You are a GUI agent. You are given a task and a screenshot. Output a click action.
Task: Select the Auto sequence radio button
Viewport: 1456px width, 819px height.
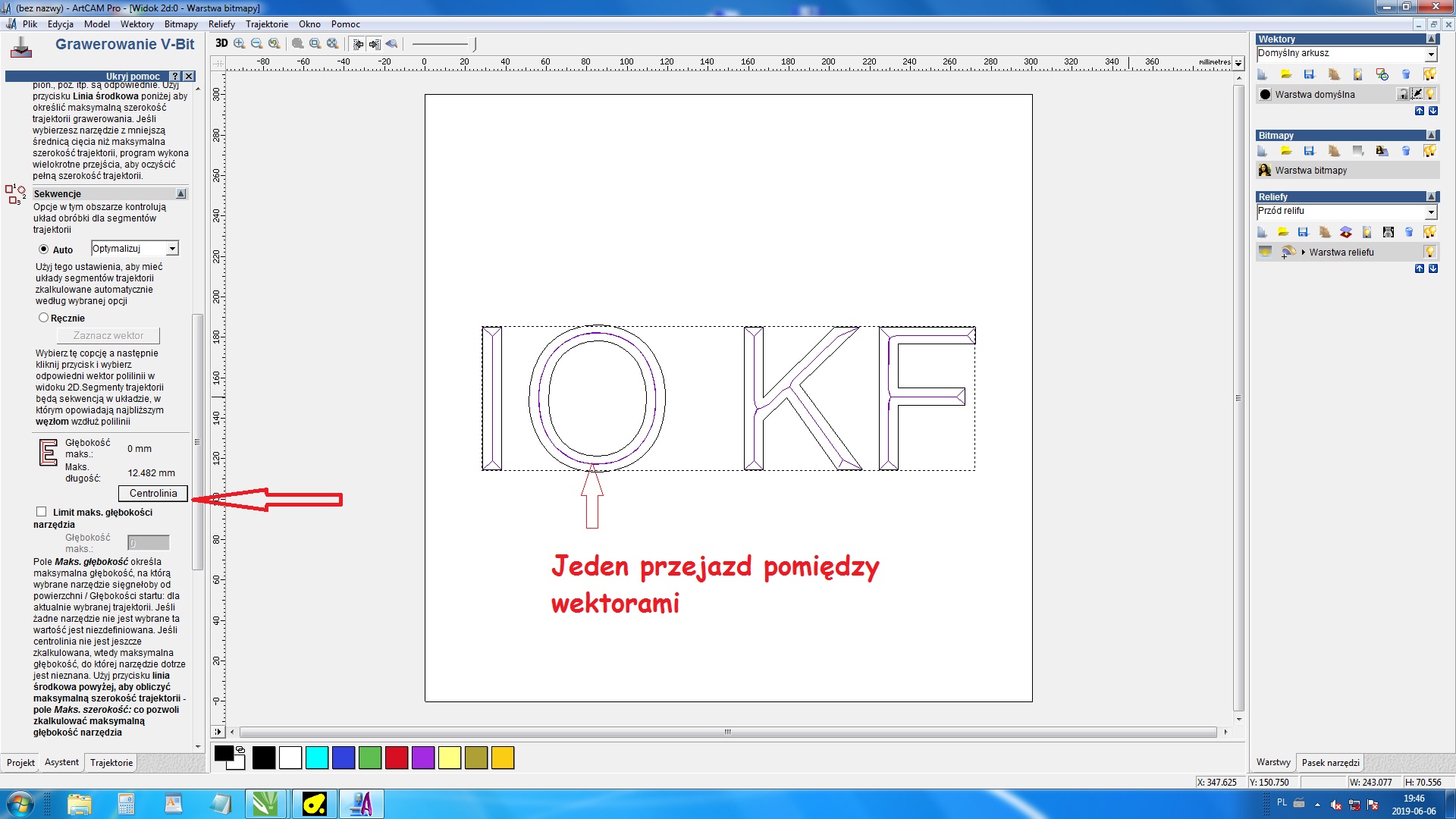point(43,249)
